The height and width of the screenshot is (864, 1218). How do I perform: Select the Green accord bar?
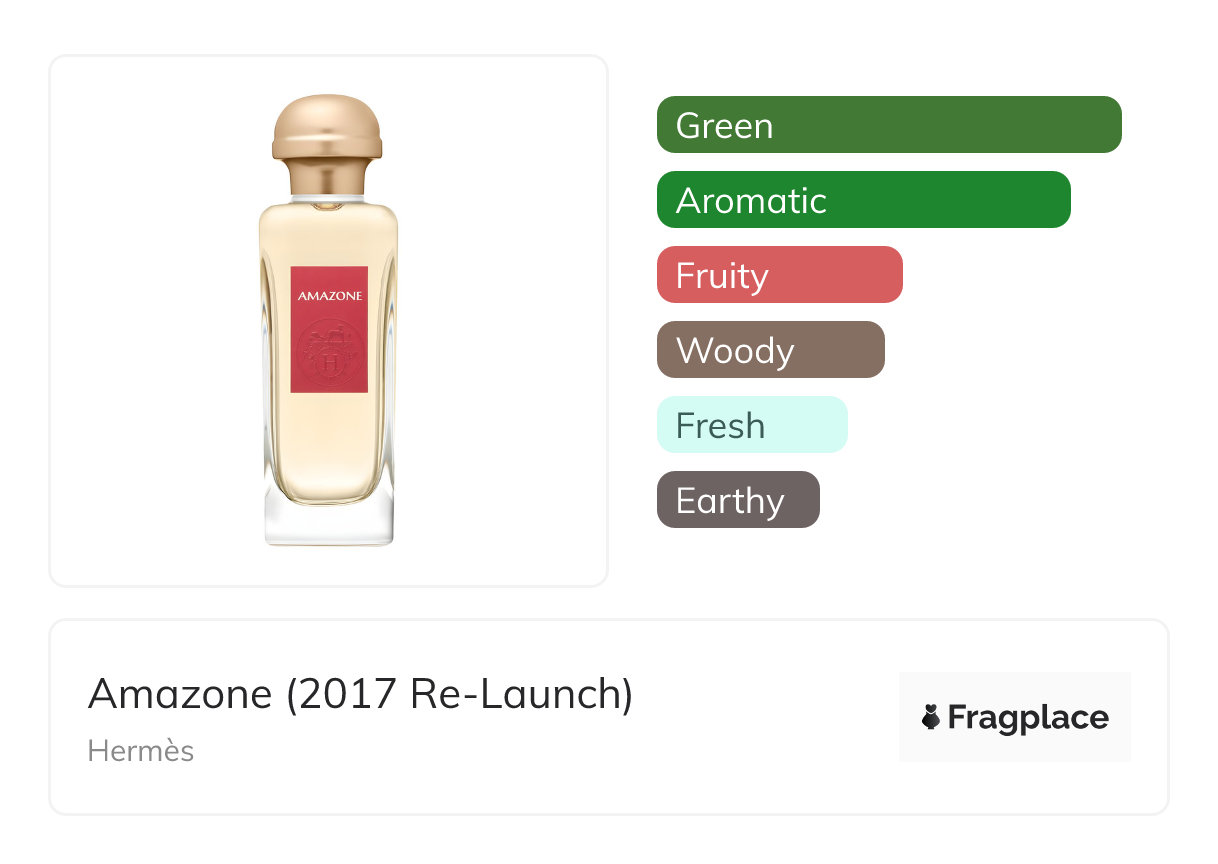[x=888, y=125]
